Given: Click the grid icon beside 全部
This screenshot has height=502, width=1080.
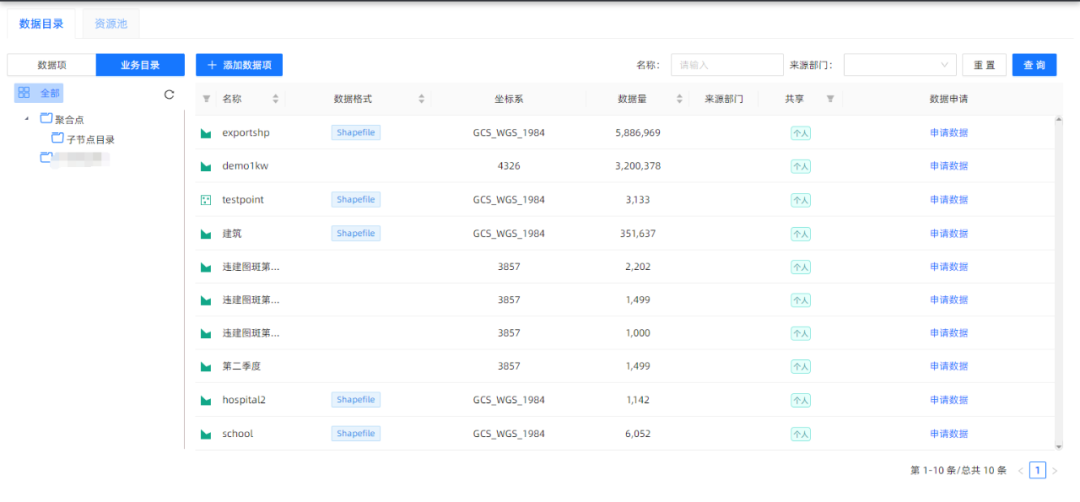Looking at the screenshot, I should click(x=24, y=92).
